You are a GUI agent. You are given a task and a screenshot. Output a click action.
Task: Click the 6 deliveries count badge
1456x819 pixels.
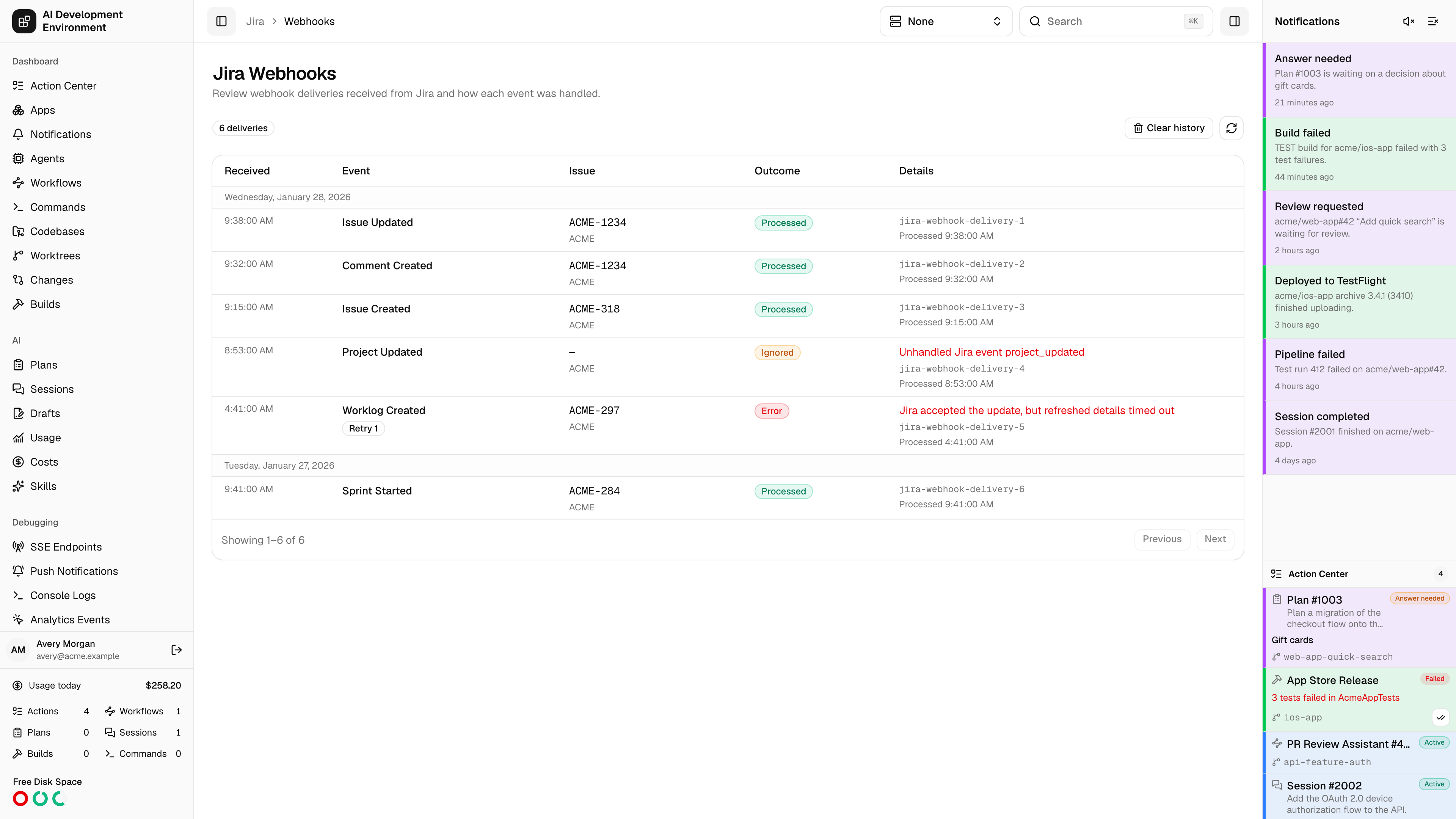click(x=243, y=128)
